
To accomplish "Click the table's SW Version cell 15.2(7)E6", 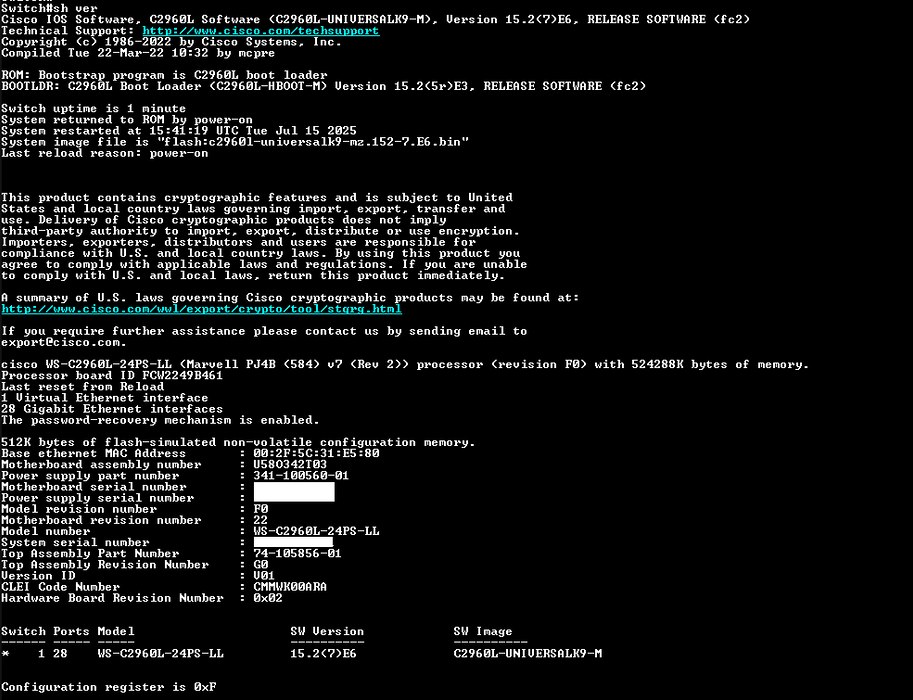I will click(324, 653).
